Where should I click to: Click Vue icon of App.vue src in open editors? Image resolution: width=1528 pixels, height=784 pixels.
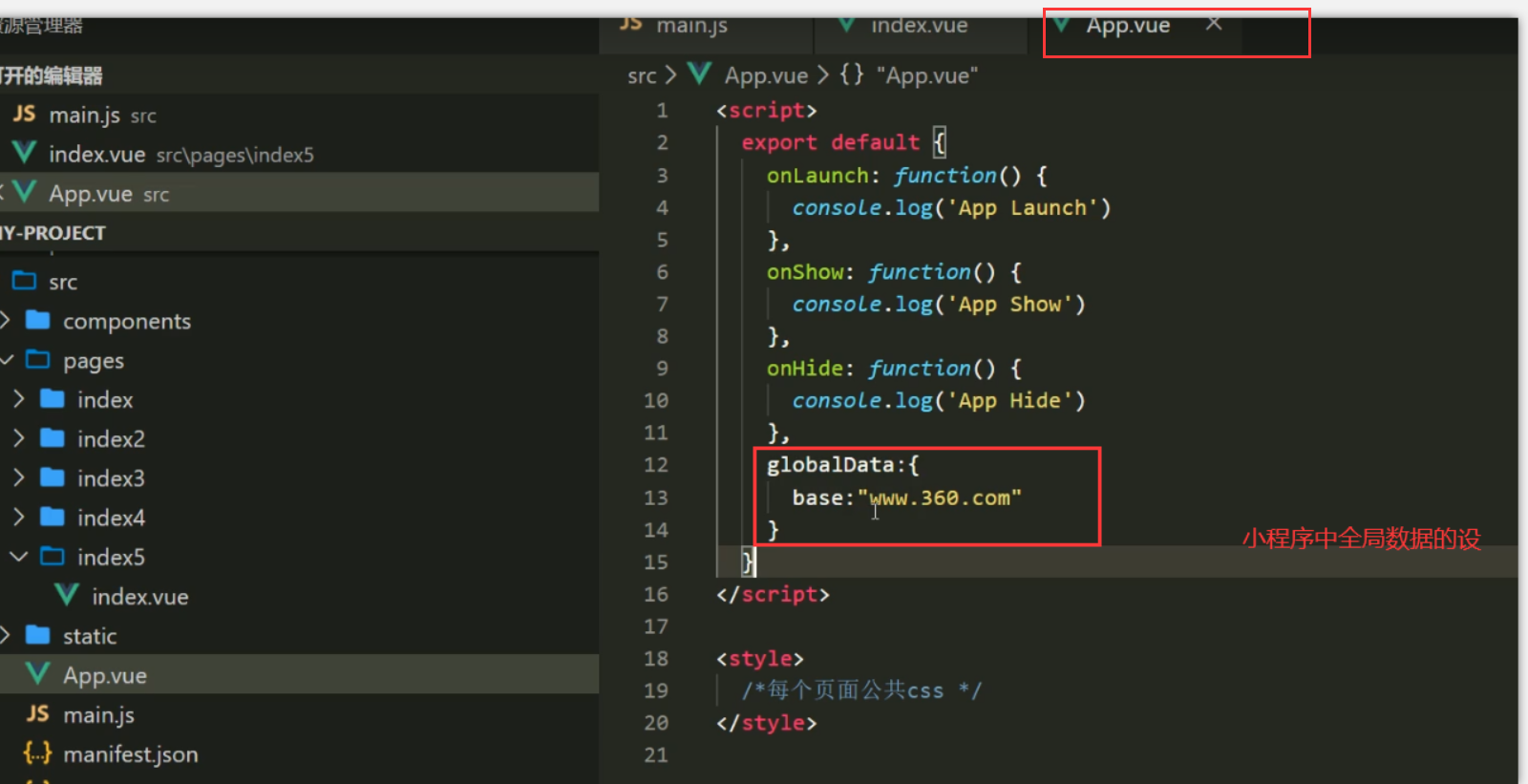25,192
